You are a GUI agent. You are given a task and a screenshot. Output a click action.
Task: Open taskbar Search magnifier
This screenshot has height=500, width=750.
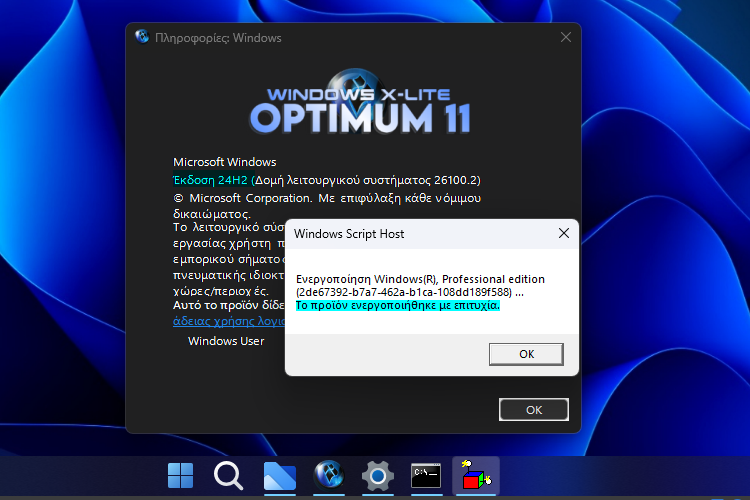(229, 476)
